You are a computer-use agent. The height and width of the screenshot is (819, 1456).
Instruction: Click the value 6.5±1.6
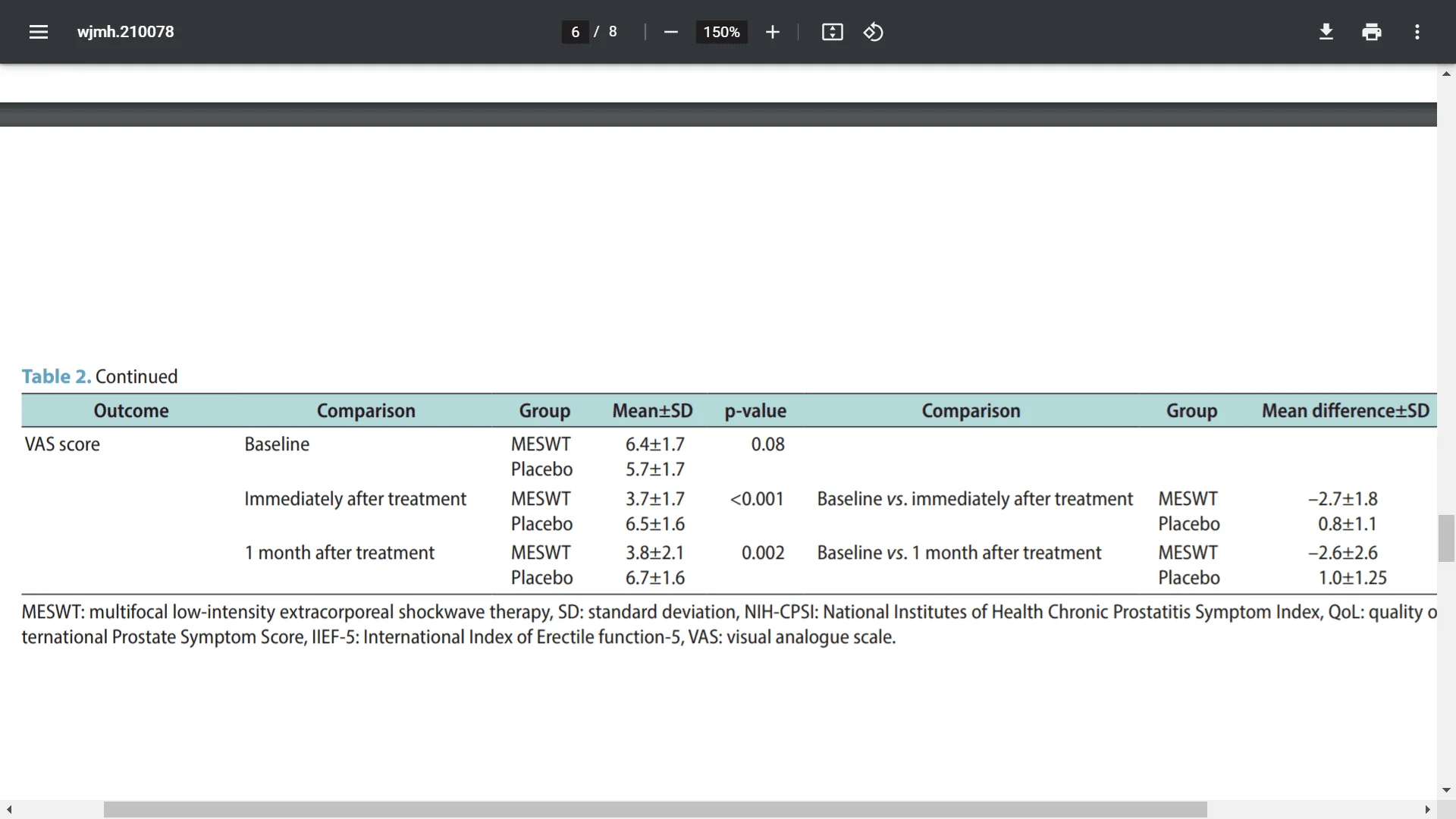[655, 523]
